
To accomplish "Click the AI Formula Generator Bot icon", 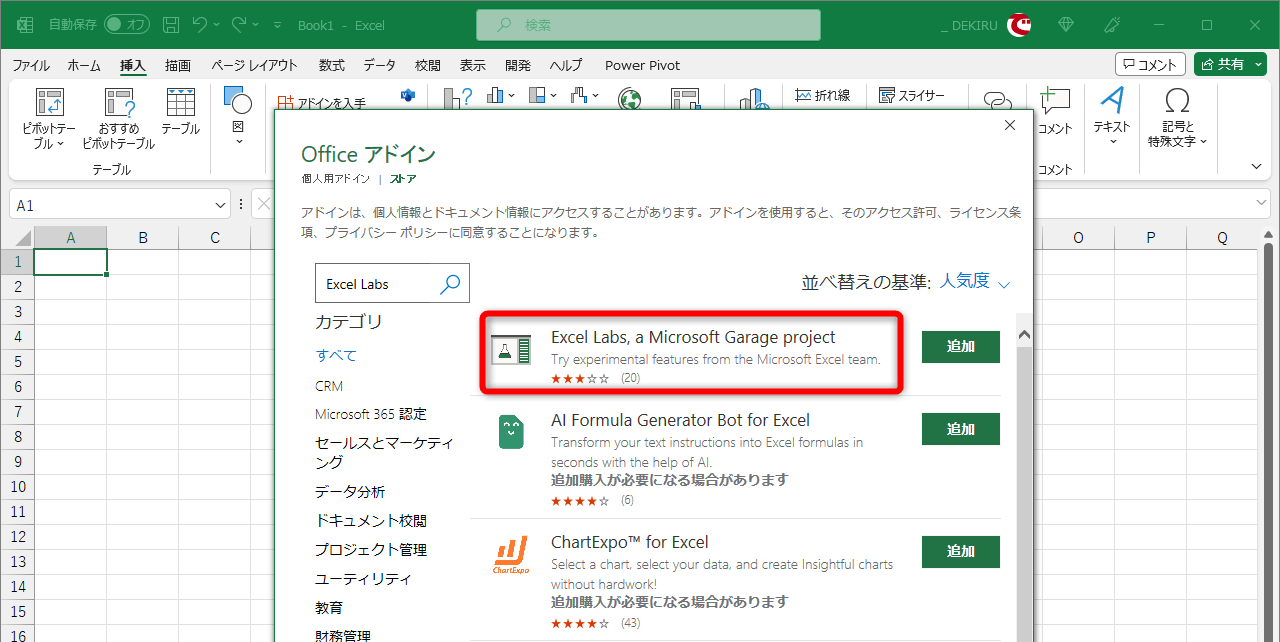I will click(x=511, y=432).
